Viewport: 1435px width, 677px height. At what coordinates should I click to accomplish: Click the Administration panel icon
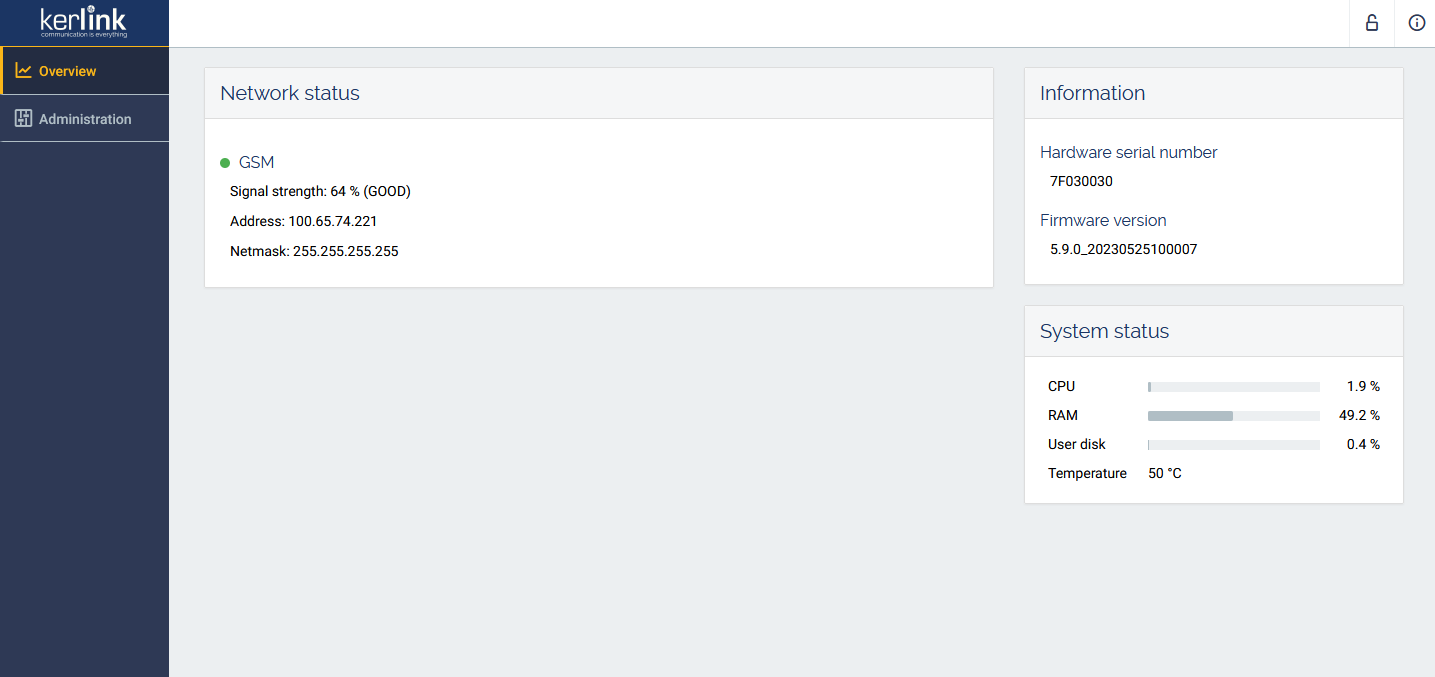click(x=24, y=119)
